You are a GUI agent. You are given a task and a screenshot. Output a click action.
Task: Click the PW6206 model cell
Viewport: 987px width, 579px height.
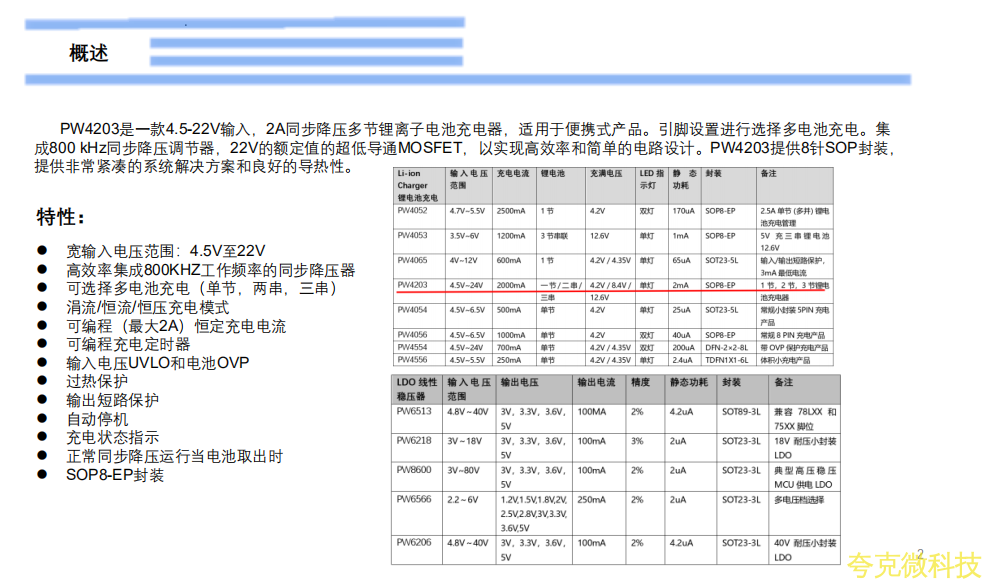click(415, 543)
